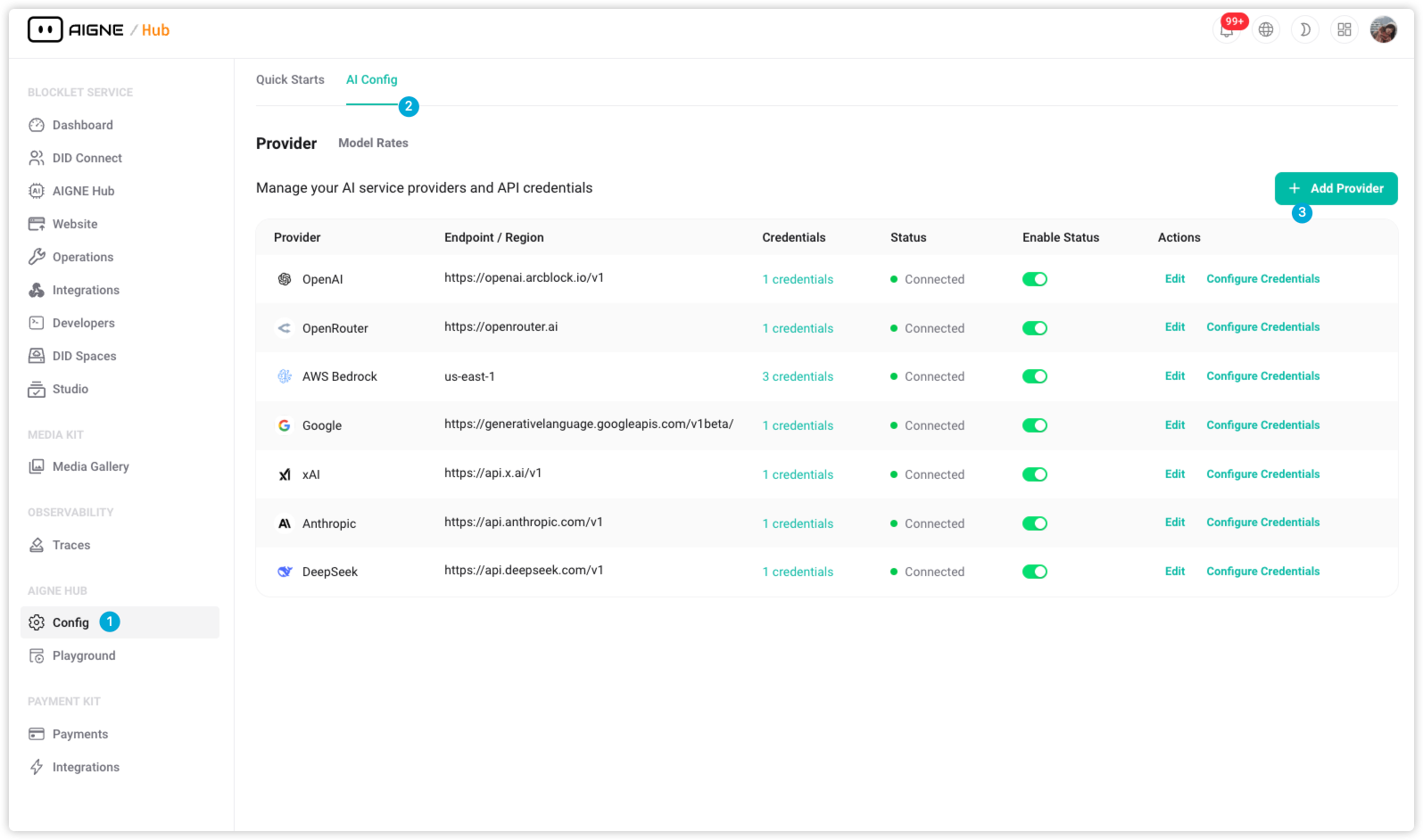
Task: Open Payments in the sidebar
Action: coord(80,735)
